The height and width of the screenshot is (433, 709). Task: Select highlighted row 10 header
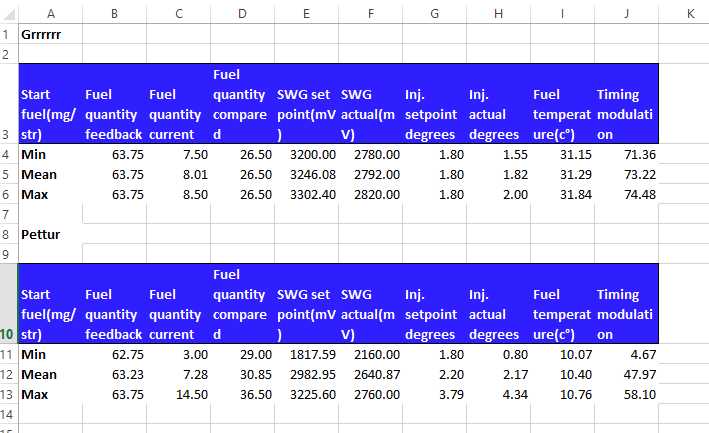[x=9, y=304]
